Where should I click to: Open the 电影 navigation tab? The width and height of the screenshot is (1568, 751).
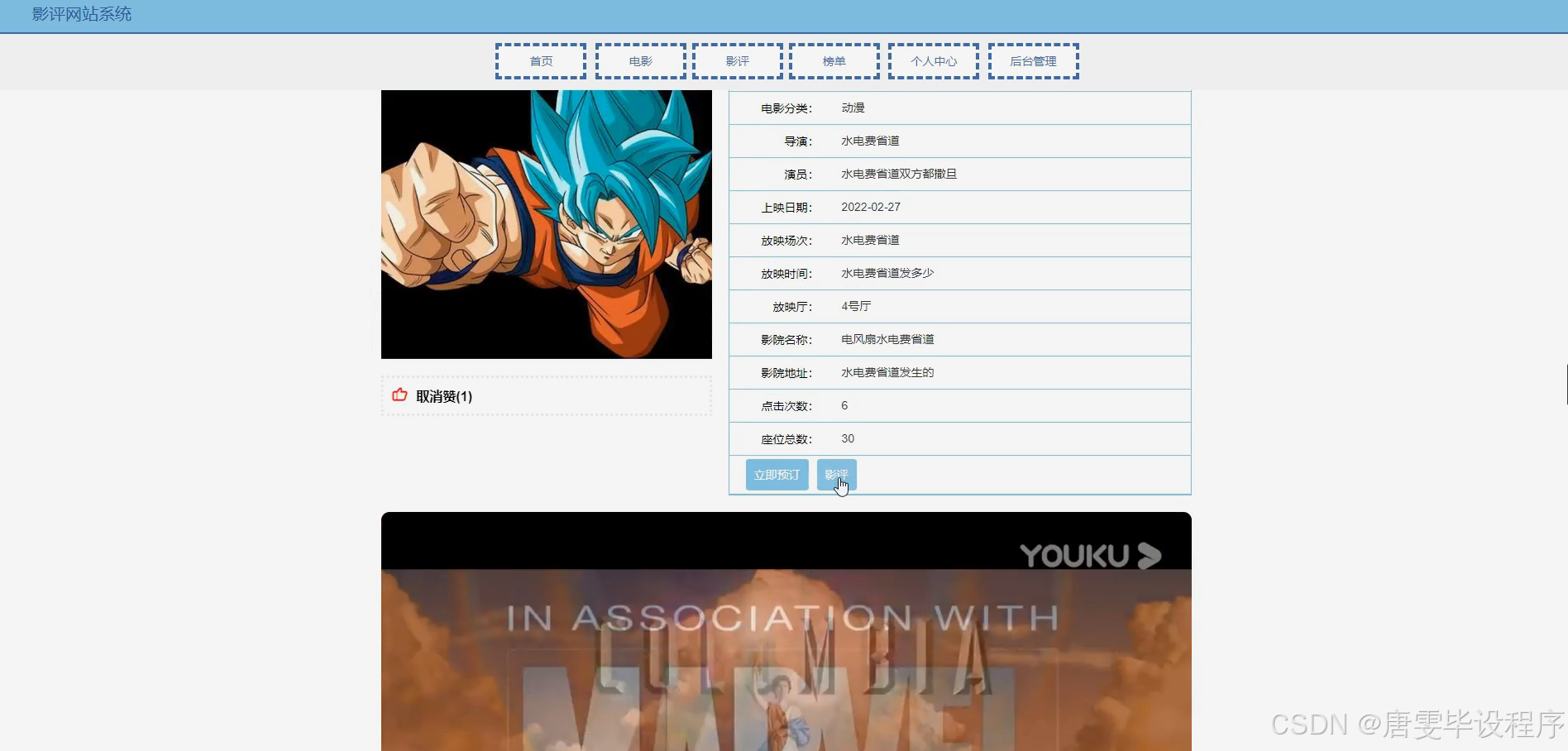[x=641, y=61]
